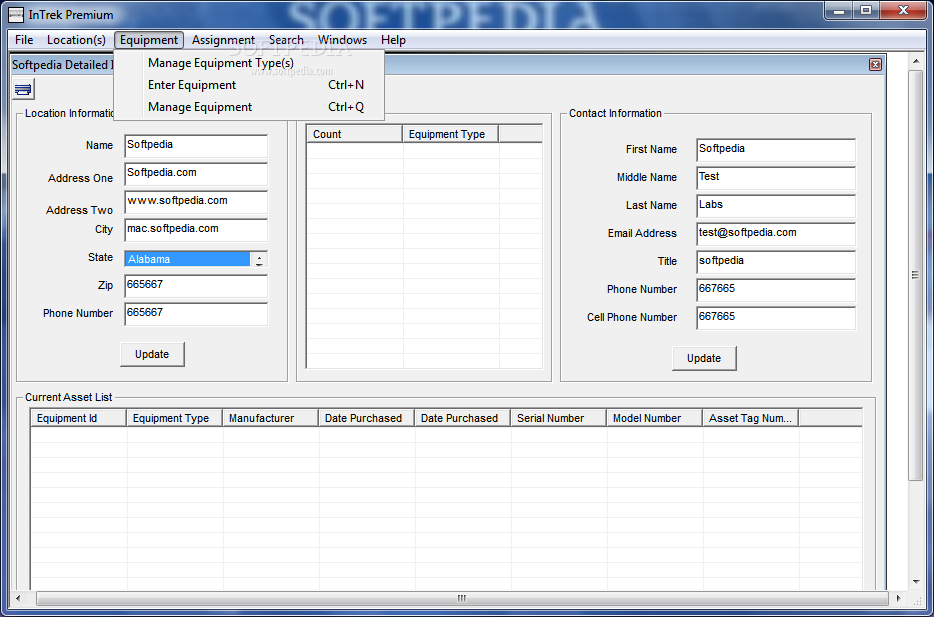Collapse the open Equipment menu

point(149,40)
